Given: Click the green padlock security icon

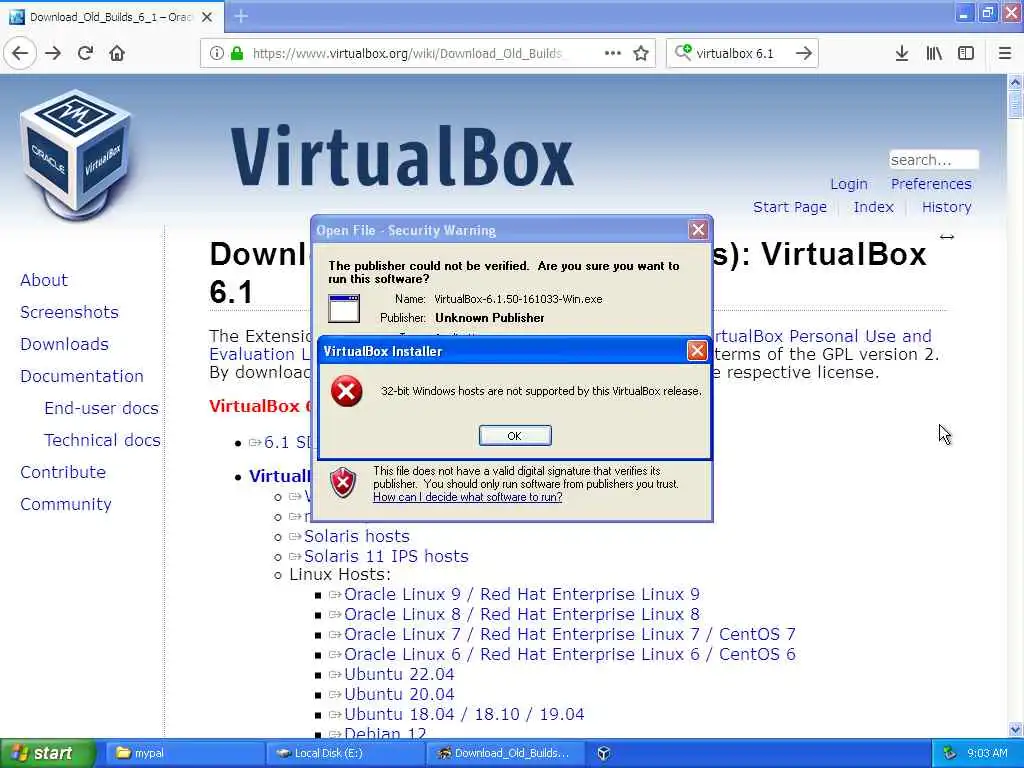Looking at the screenshot, I should click(x=236, y=53).
